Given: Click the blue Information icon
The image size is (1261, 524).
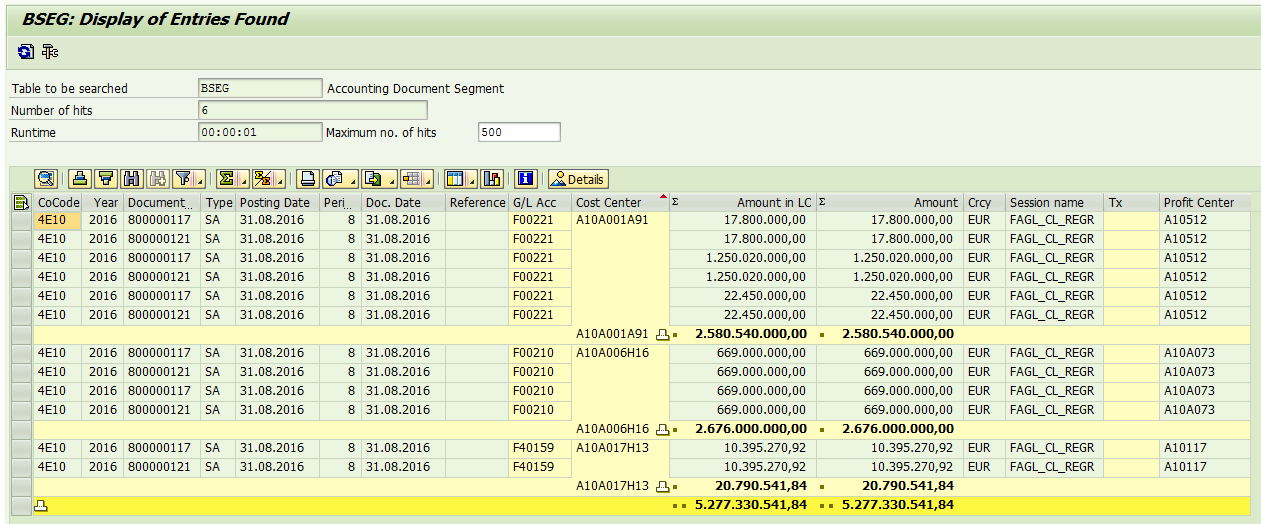Looking at the screenshot, I should 525,179.
